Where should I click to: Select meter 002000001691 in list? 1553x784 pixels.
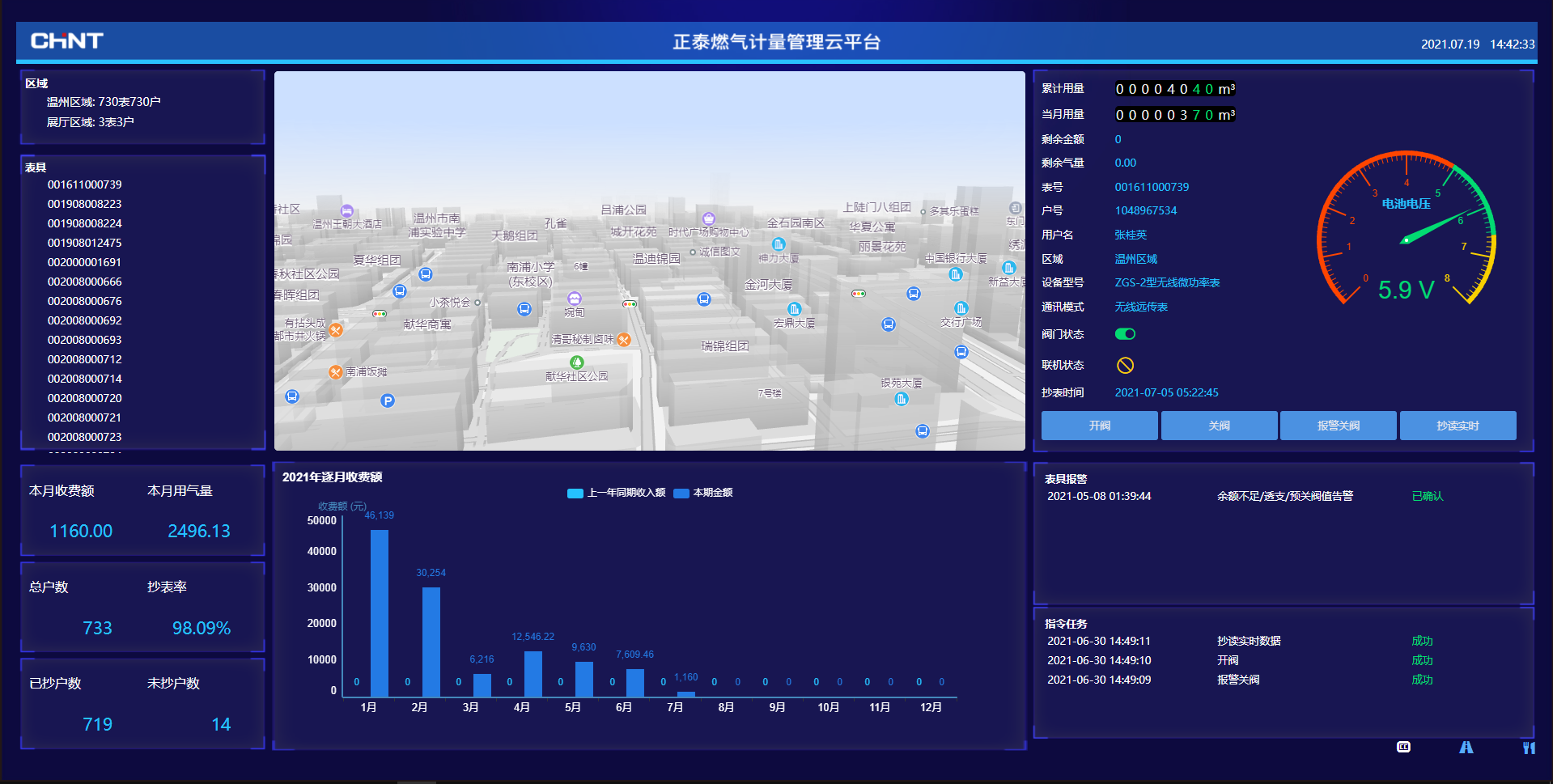84,262
